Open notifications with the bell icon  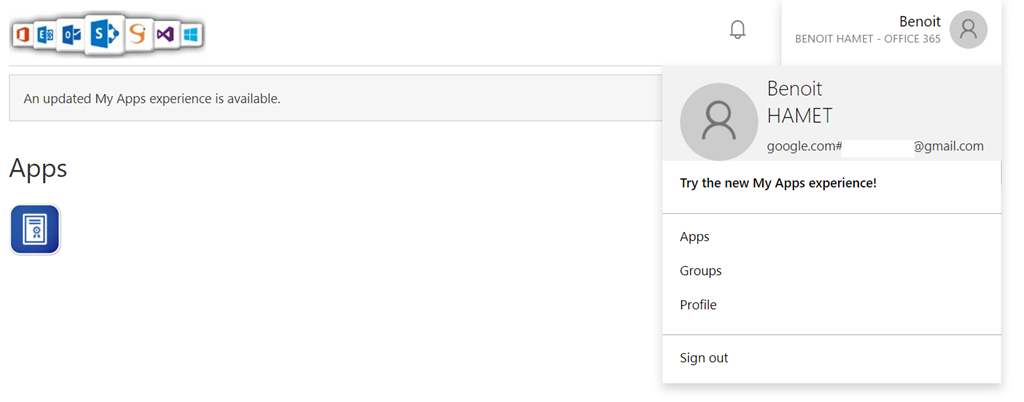tap(738, 30)
